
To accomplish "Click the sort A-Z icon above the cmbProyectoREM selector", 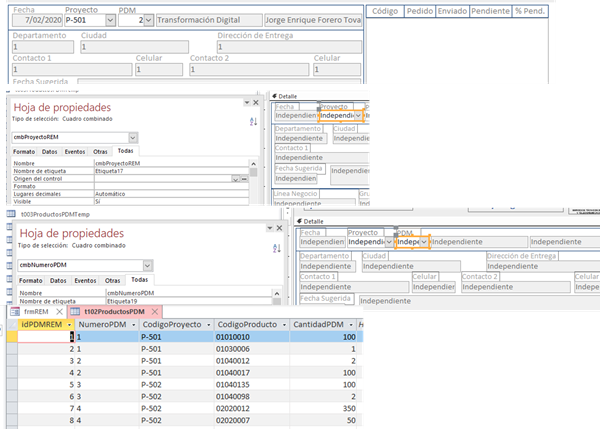I will coord(252,121).
